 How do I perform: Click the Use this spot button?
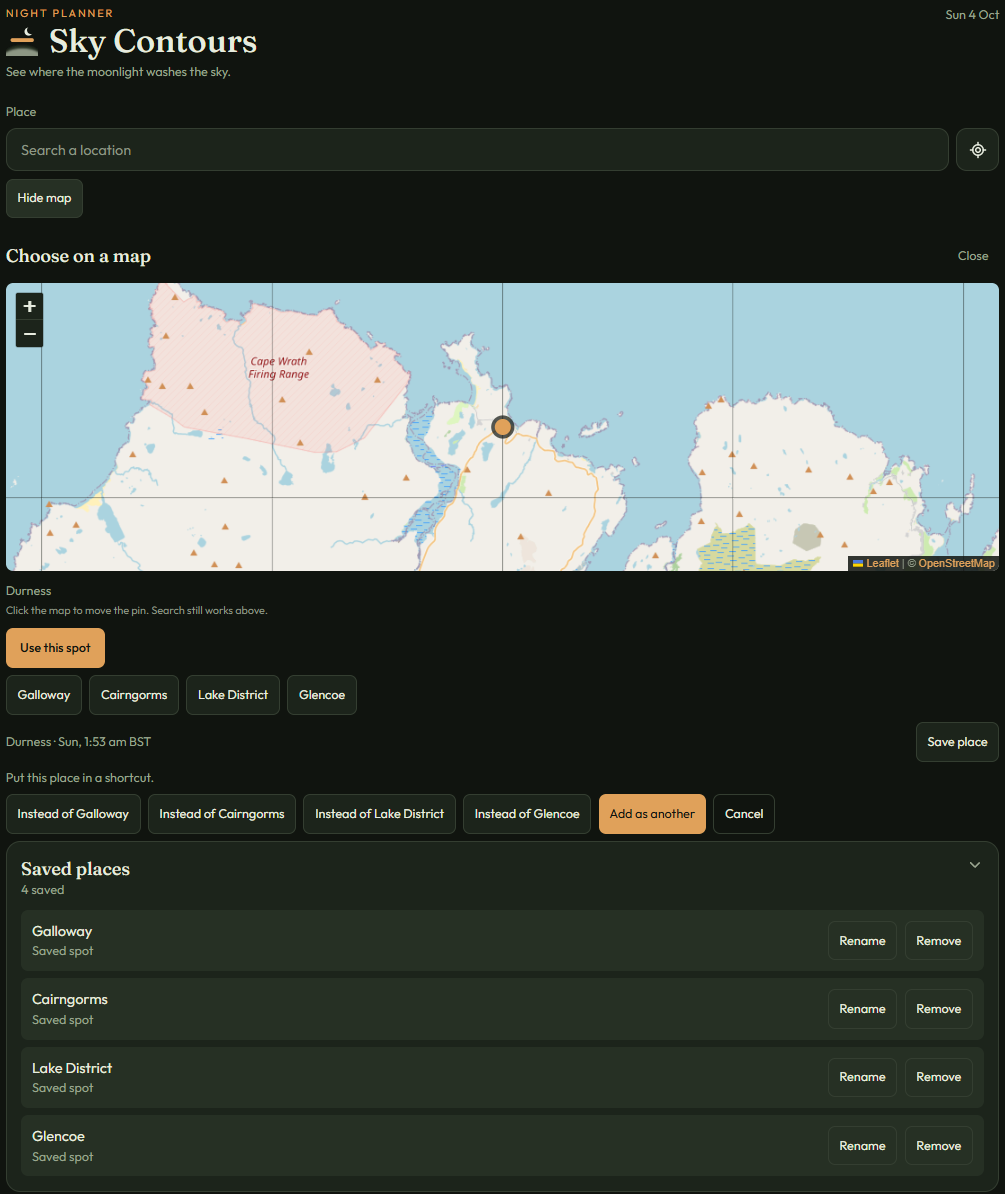56,648
